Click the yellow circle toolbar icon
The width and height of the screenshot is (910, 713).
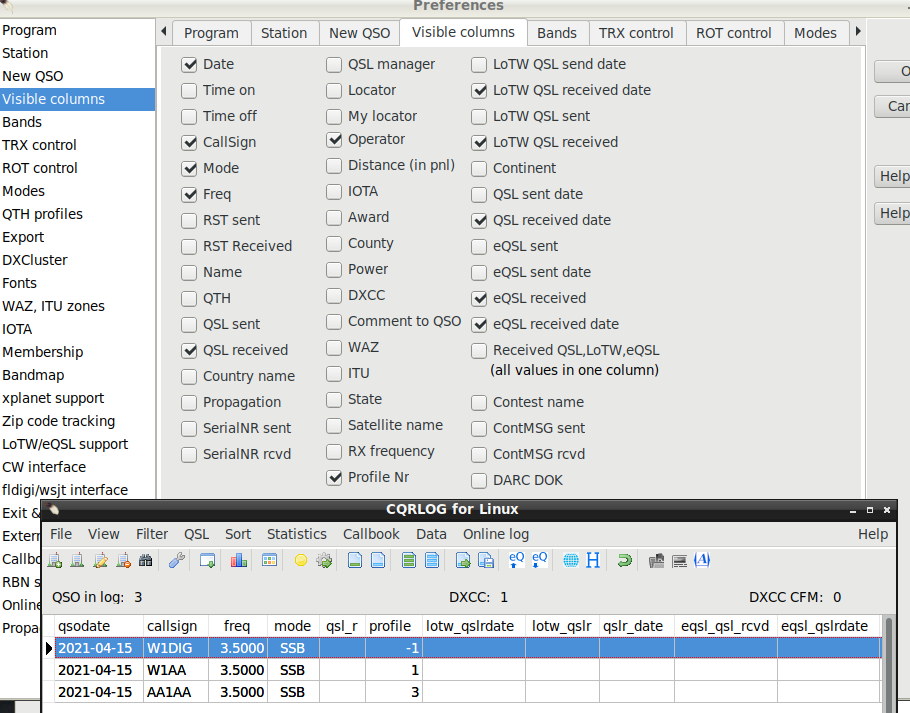[301, 560]
